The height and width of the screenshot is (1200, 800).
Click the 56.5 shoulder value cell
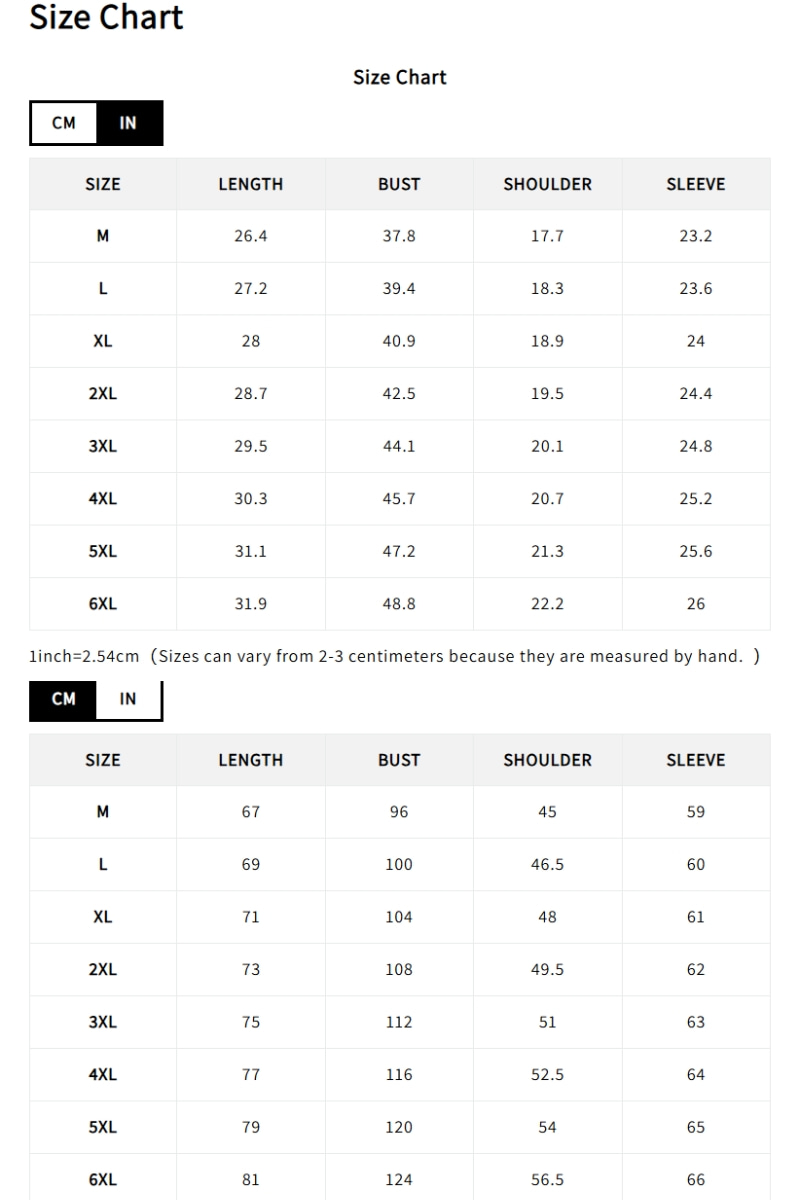(547, 1180)
